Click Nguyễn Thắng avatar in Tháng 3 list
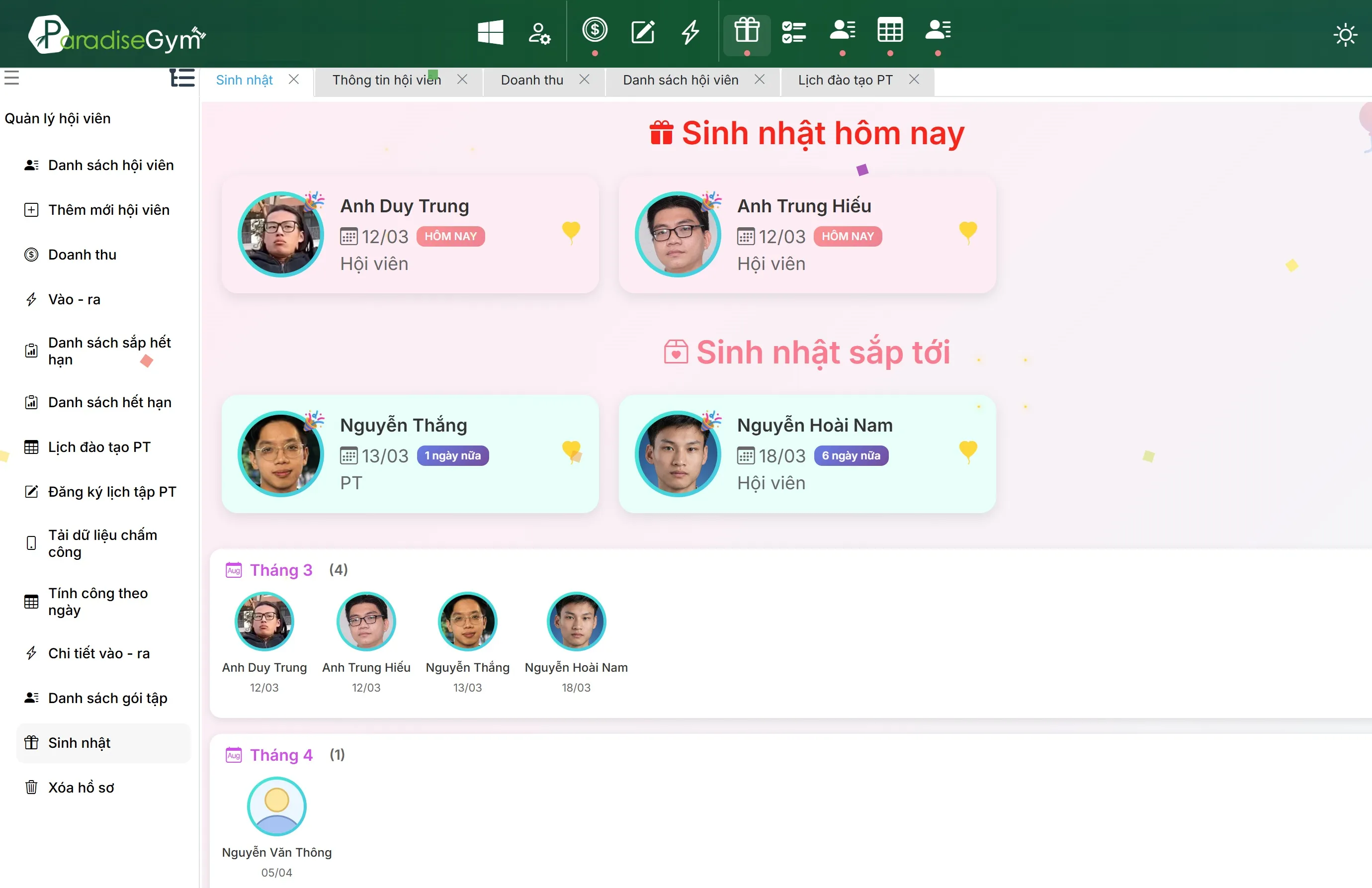Image resolution: width=1372 pixels, height=888 pixels. click(467, 622)
